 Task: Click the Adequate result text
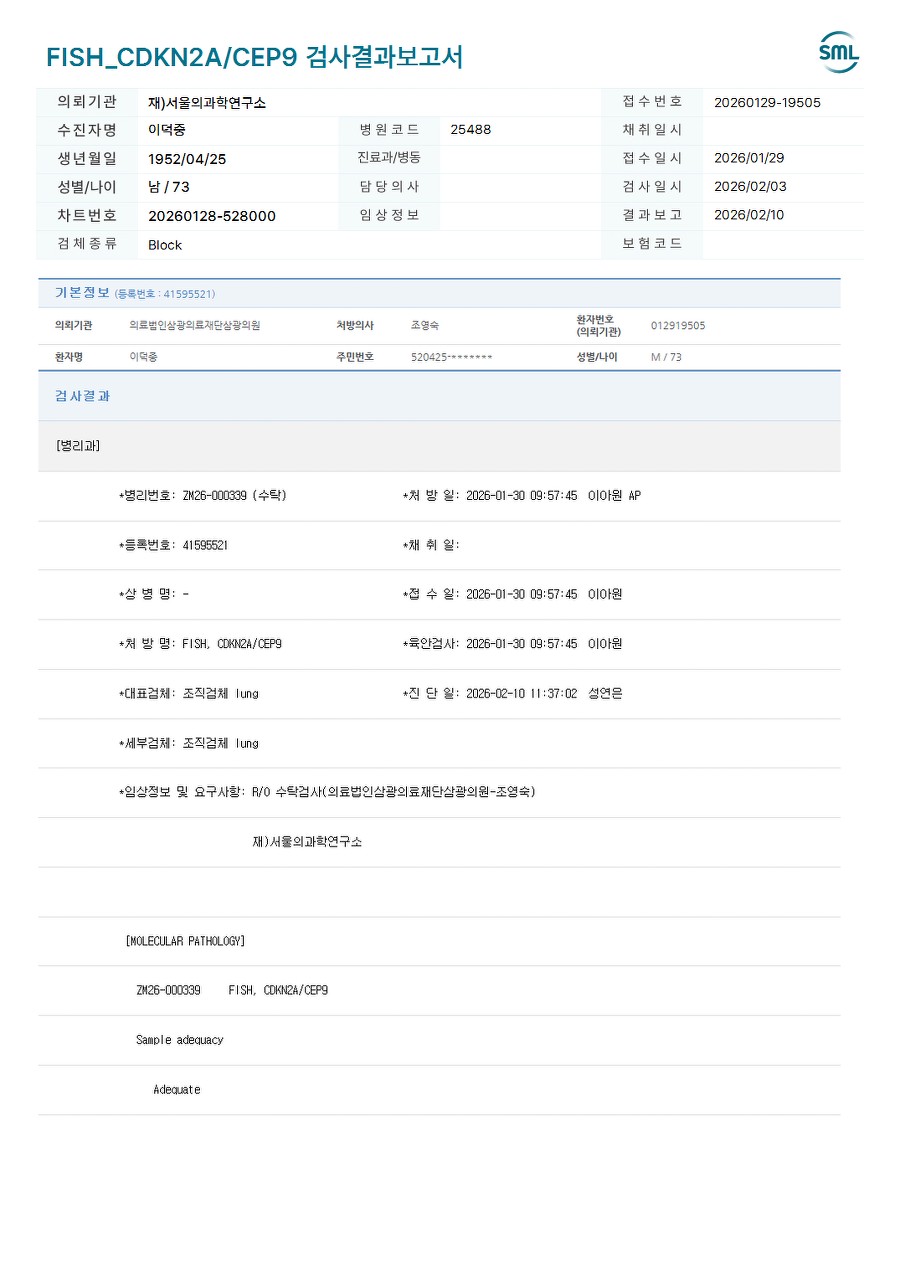point(177,1090)
